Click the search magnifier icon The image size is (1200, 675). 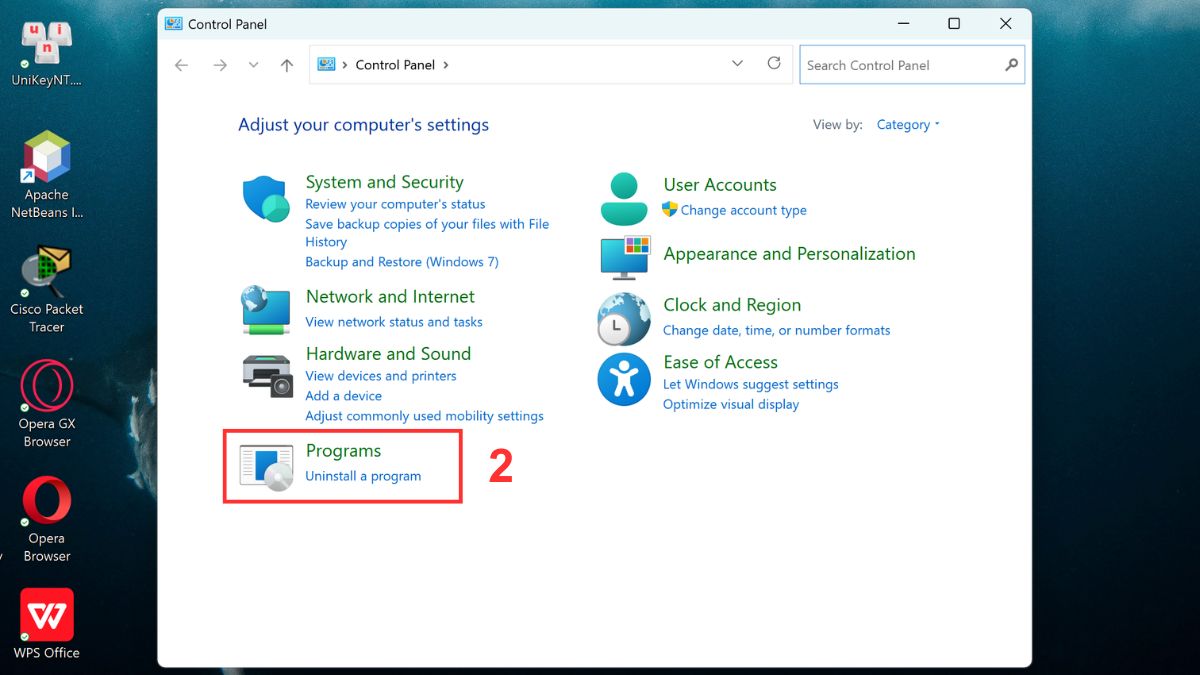pos(1011,65)
